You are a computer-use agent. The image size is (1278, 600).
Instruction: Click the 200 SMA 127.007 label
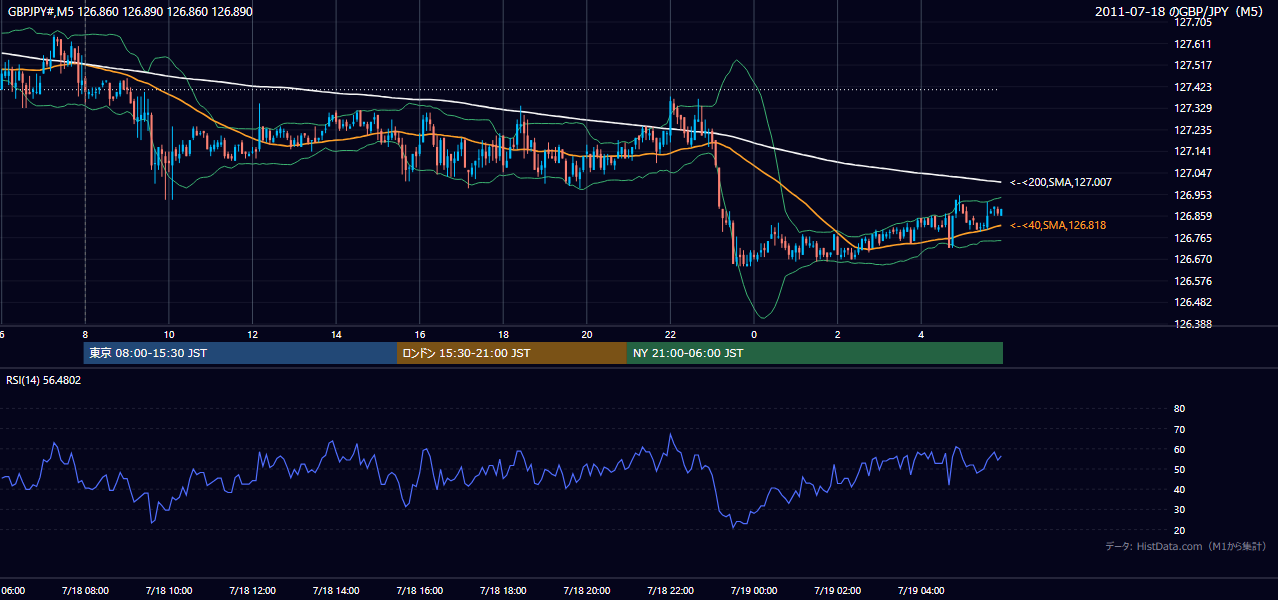coord(1060,183)
